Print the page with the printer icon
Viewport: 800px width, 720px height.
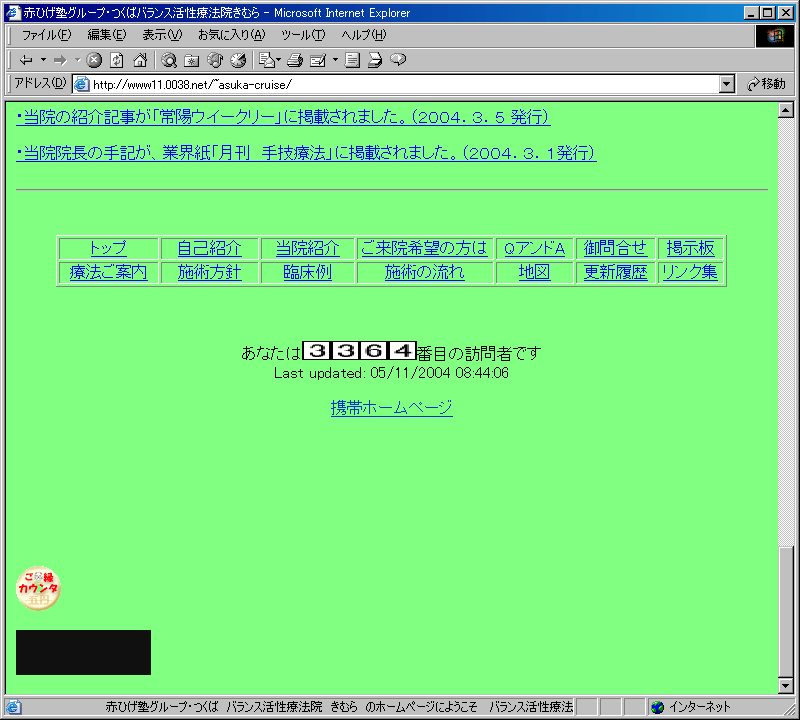(x=295, y=60)
